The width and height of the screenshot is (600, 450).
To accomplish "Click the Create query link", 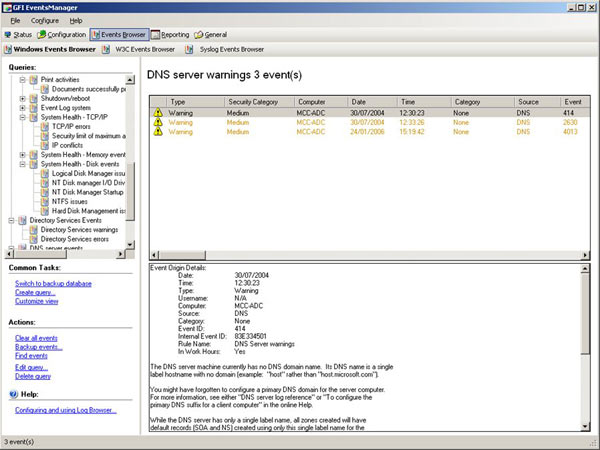I will (35, 292).
